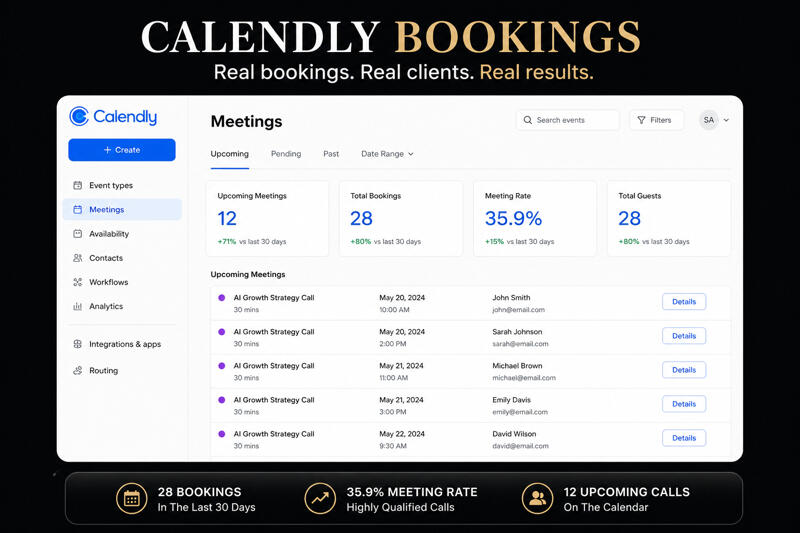Click the Contacts people icon
Image resolution: width=800 pixels, height=533 pixels.
[78, 258]
